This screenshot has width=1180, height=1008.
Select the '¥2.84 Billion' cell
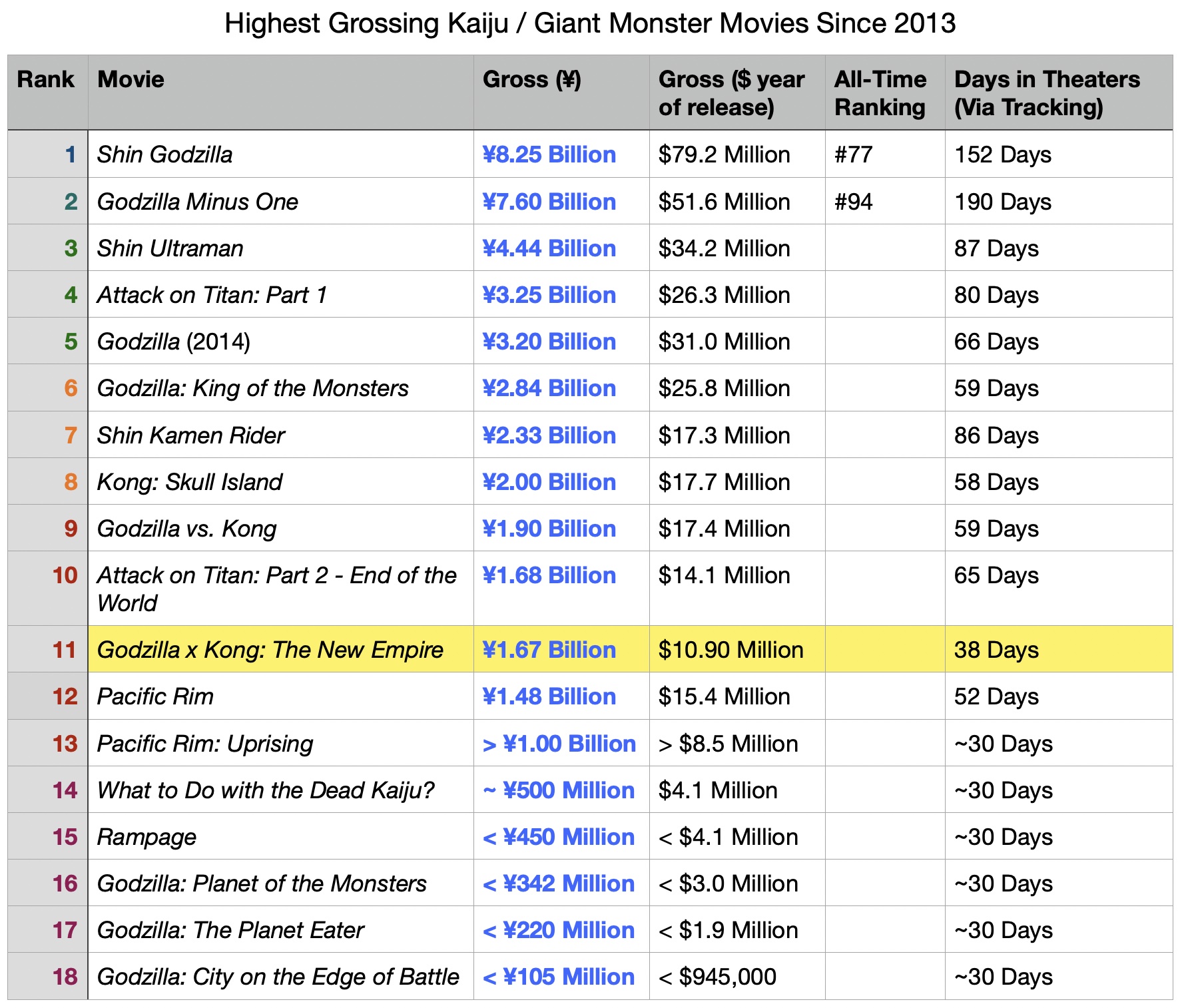coord(561,387)
